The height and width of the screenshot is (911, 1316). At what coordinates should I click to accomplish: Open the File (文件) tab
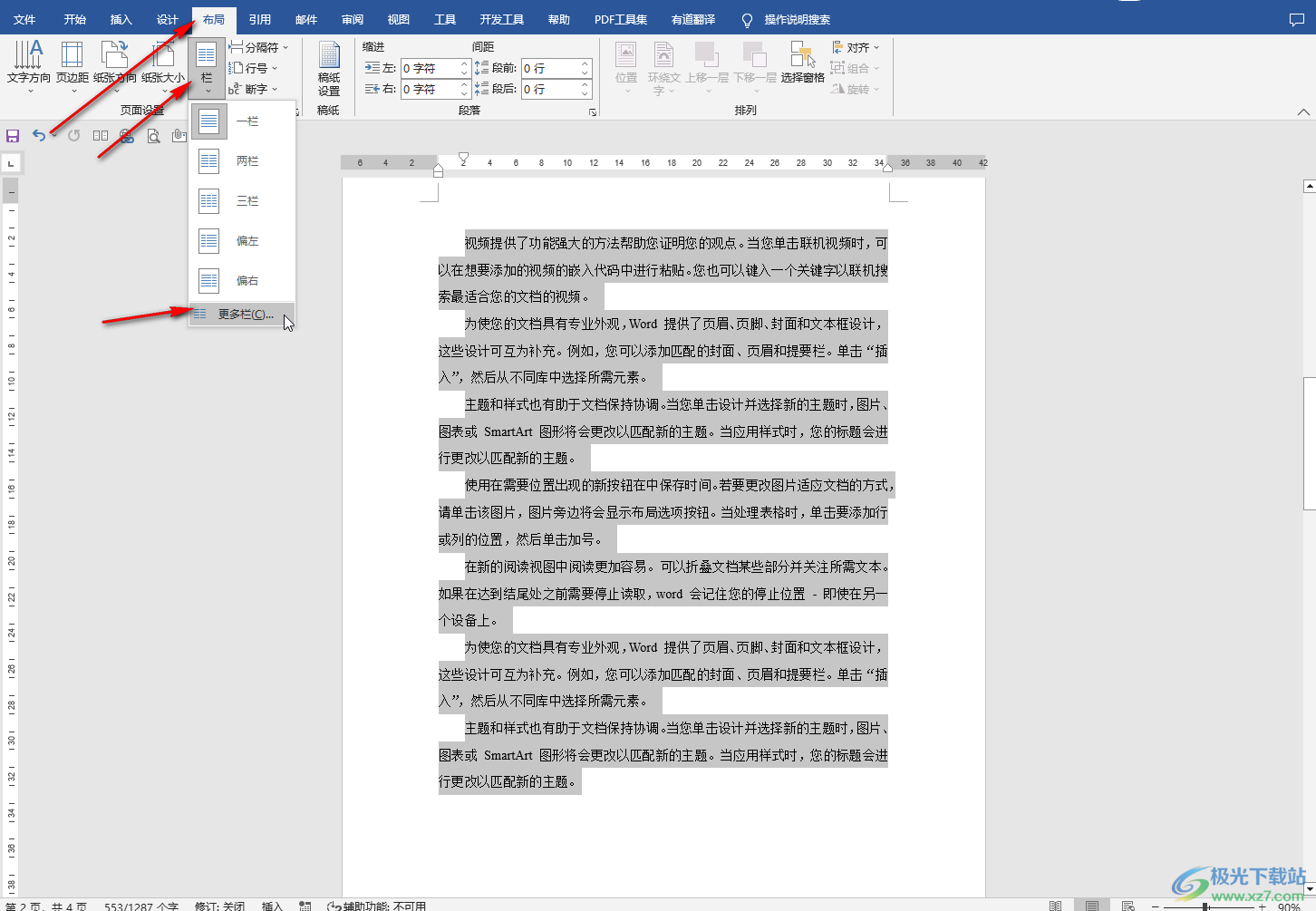[x=24, y=19]
